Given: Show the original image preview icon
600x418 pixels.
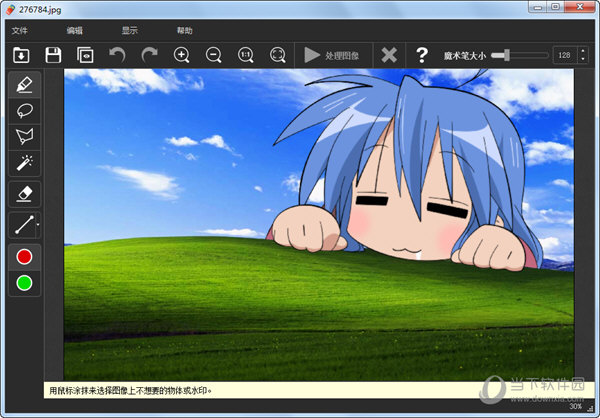Looking at the screenshot, I should (x=85, y=55).
